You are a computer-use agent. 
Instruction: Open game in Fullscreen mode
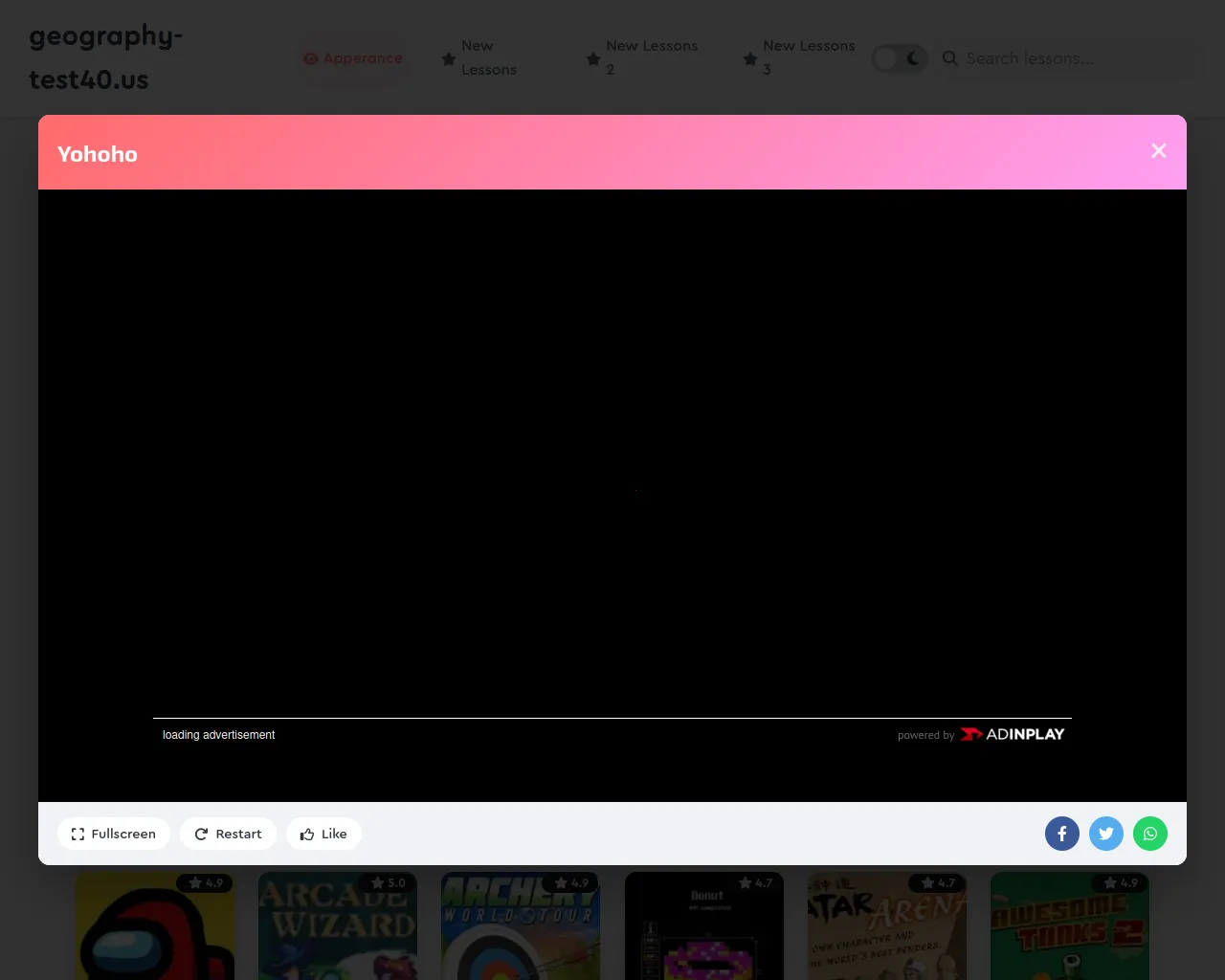(114, 834)
